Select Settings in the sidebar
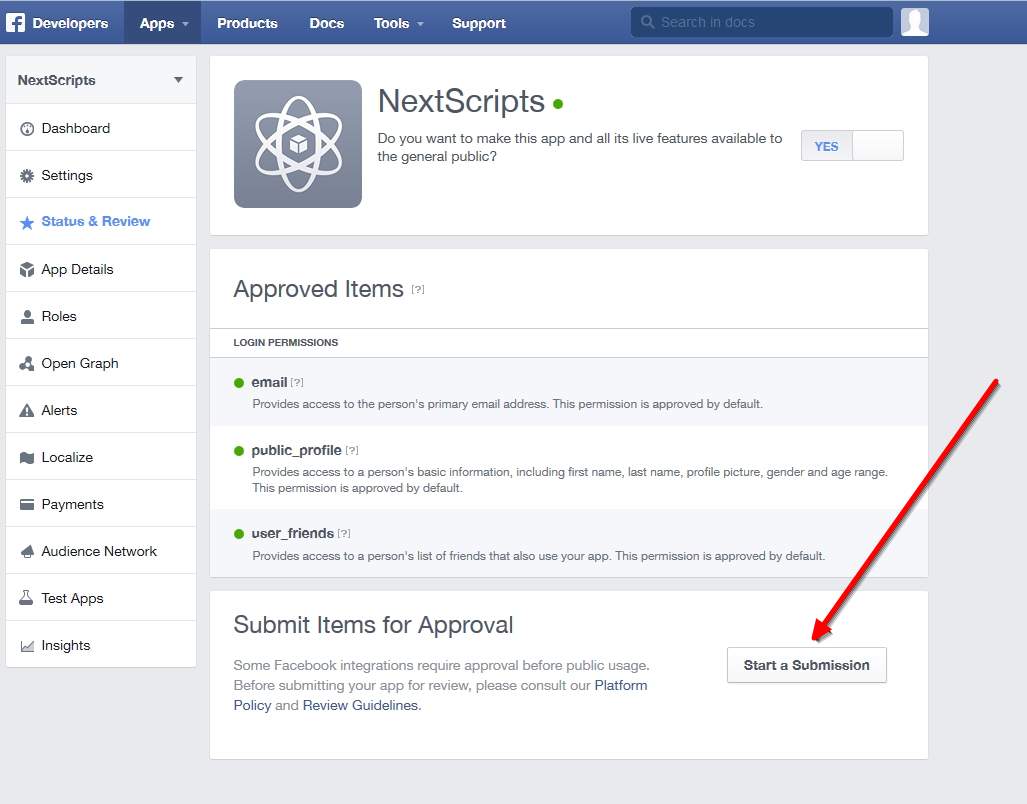 tap(101, 175)
